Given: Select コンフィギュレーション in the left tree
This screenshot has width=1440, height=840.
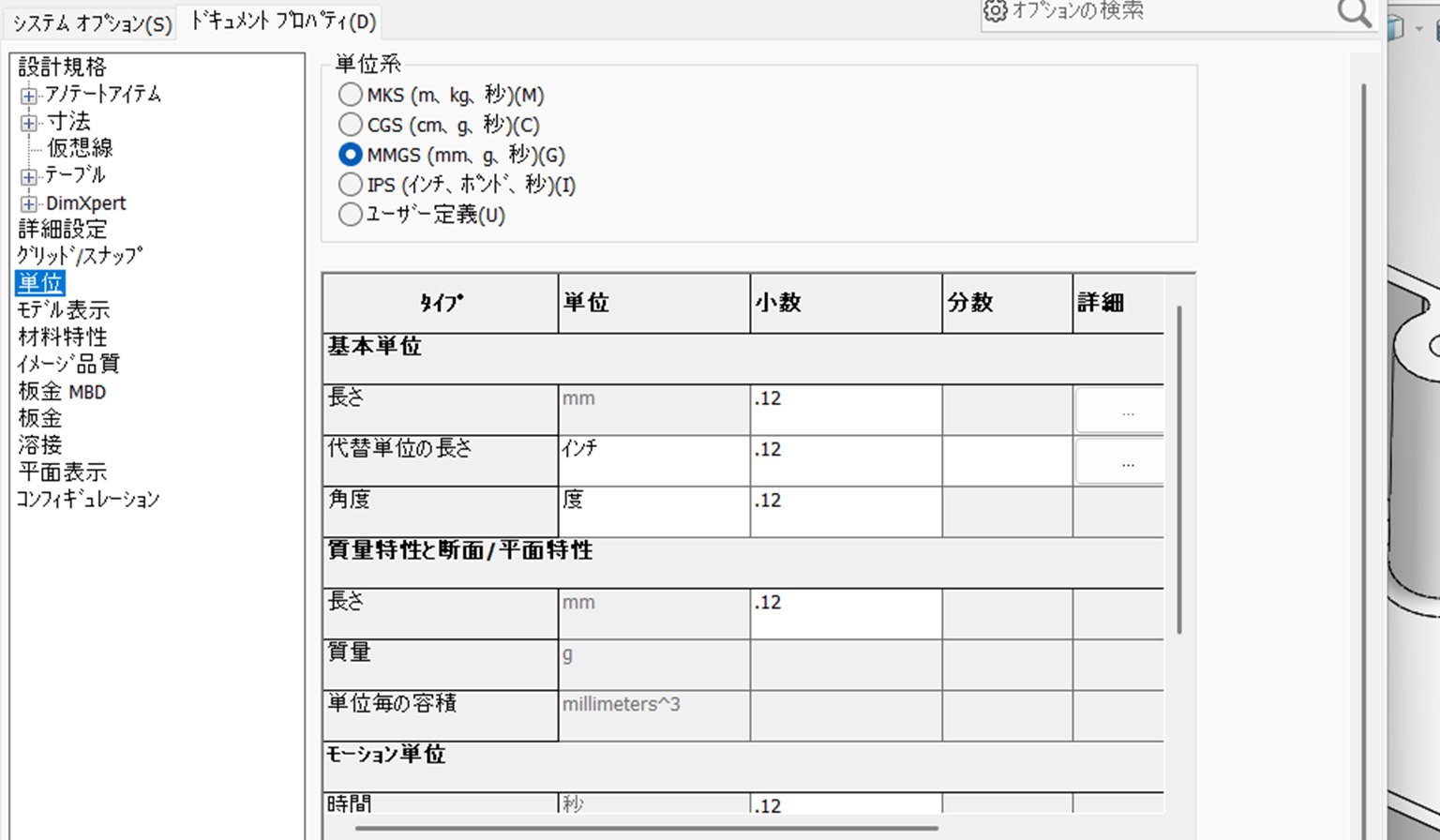Looking at the screenshot, I should 88,499.
